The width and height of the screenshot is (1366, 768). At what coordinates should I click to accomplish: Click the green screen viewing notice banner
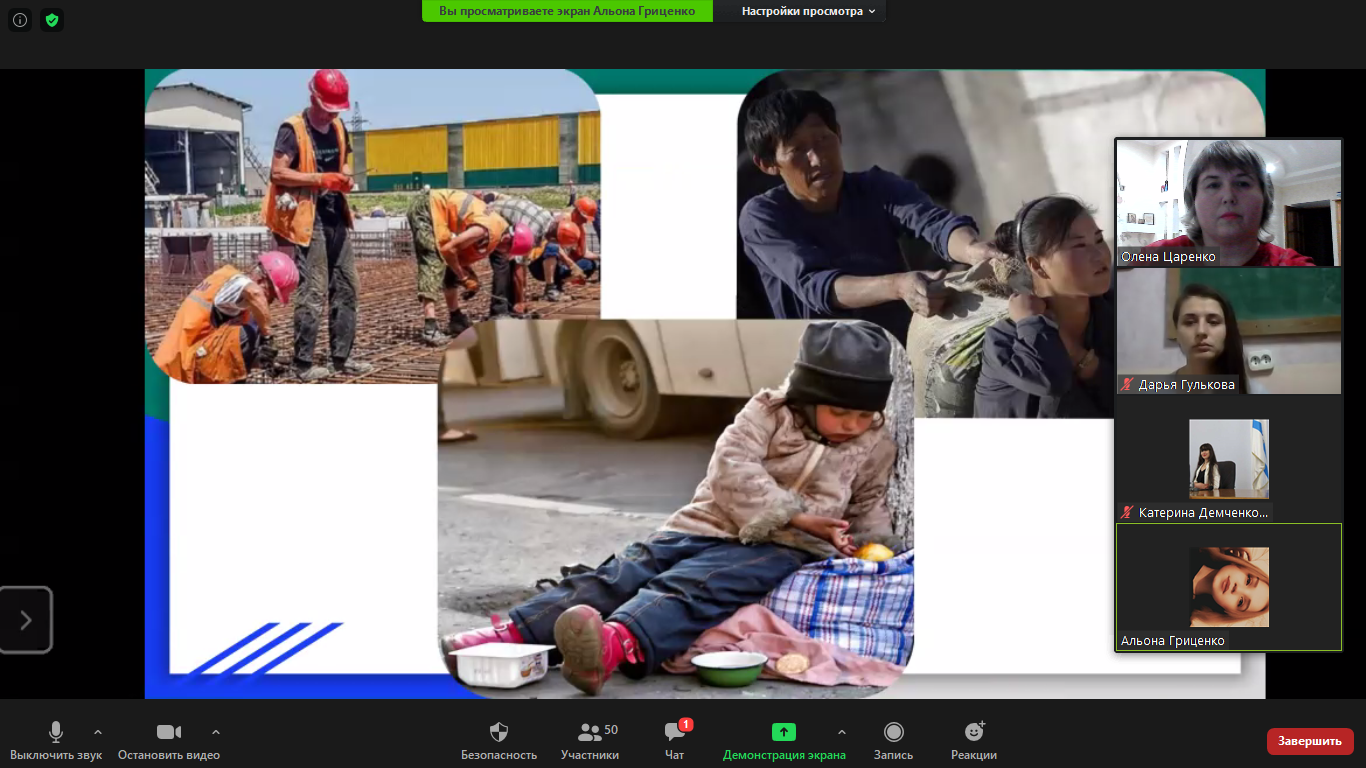pyautogui.click(x=567, y=11)
